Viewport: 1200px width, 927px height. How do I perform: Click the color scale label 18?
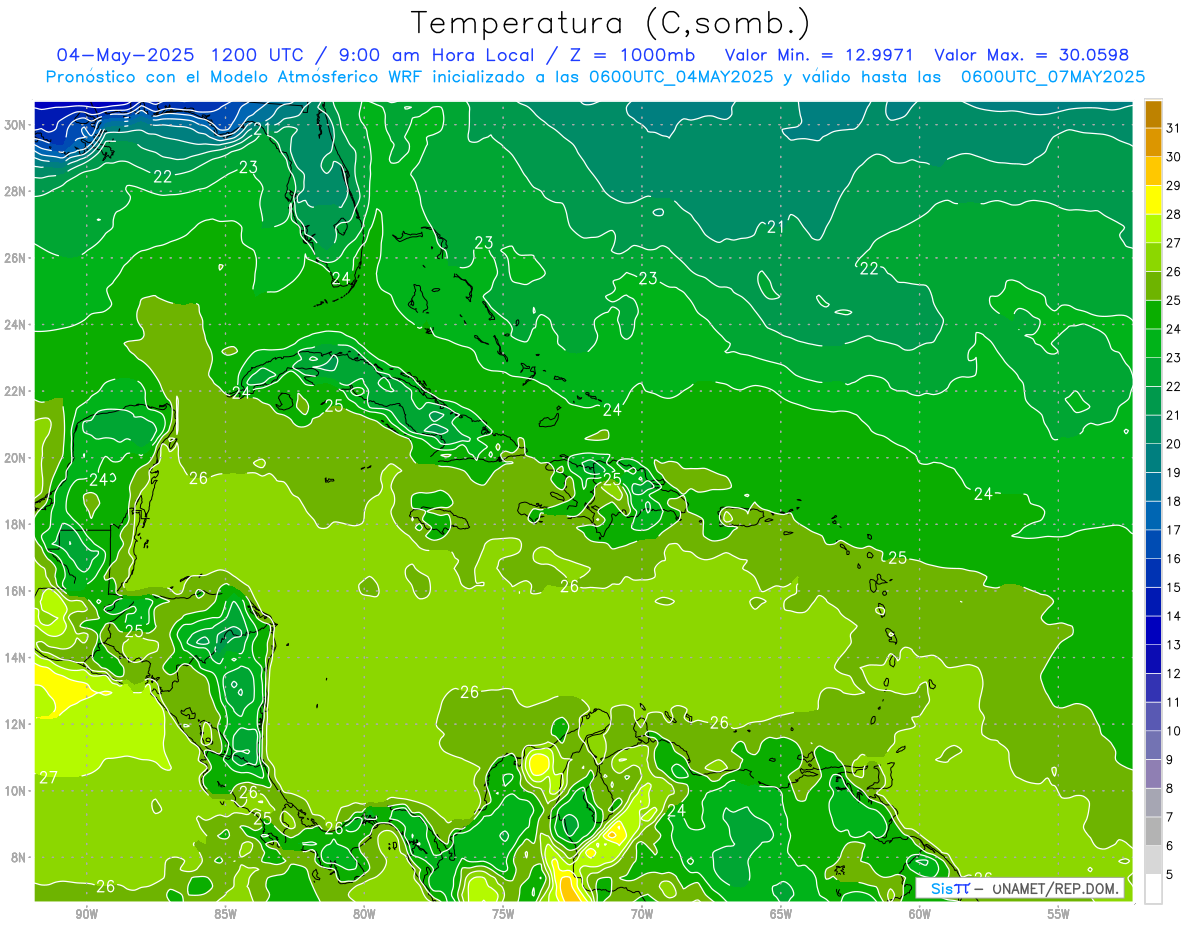(x=1174, y=501)
